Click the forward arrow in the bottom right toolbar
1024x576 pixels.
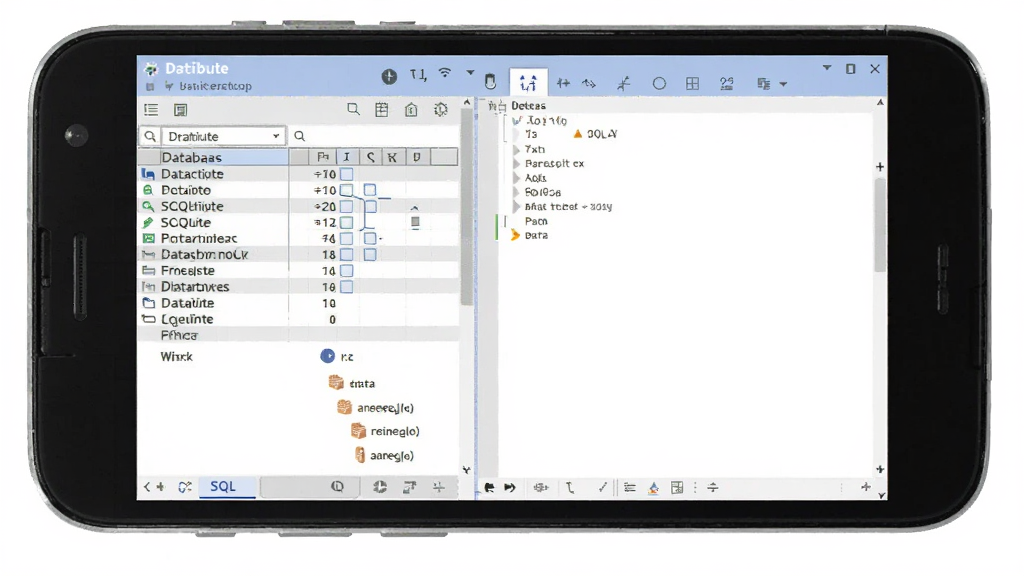(x=510, y=487)
